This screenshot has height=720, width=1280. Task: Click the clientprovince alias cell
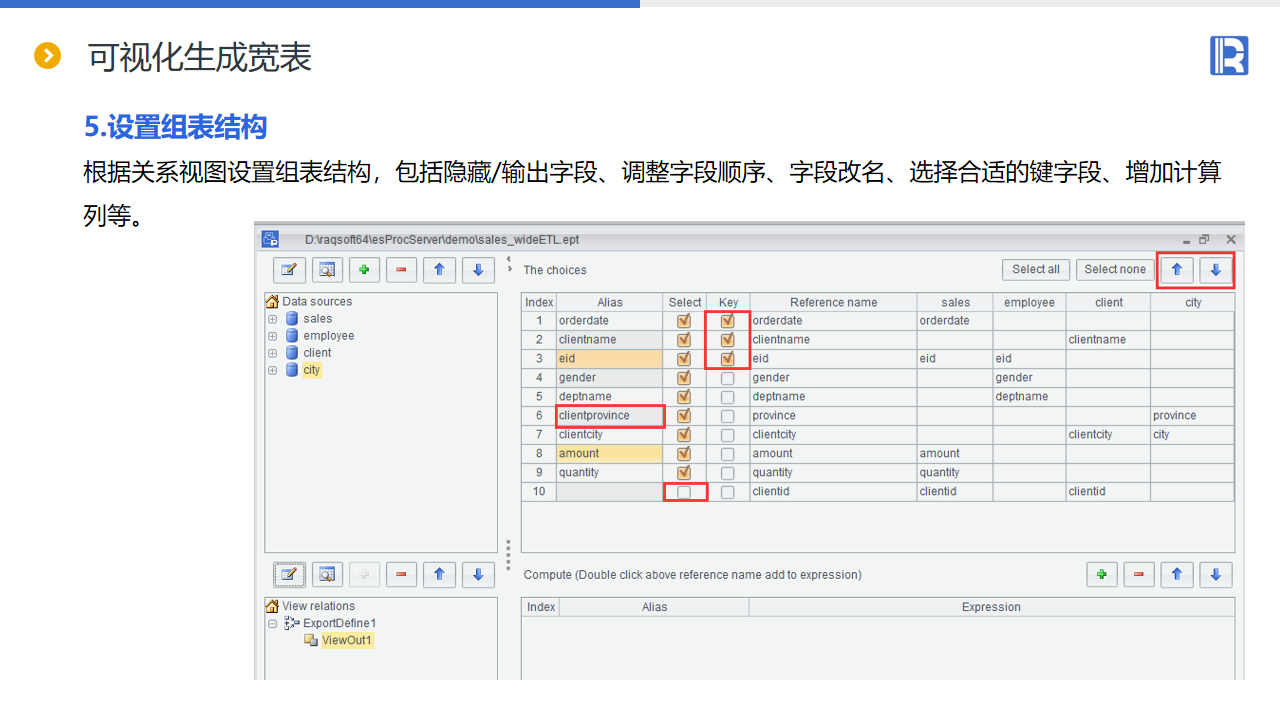(x=610, y=416)
